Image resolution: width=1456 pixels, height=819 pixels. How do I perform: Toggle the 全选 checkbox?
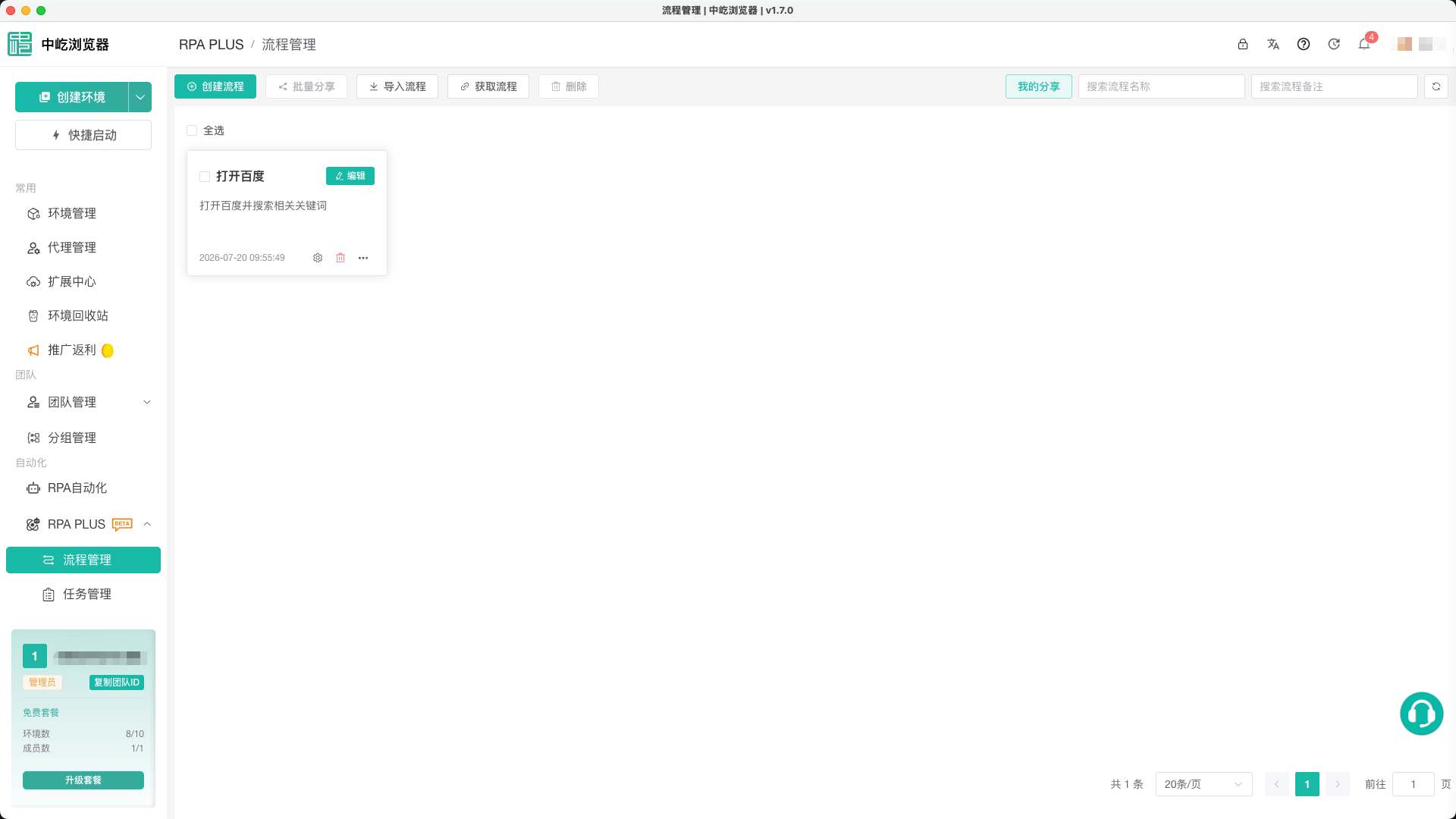(x=192, y=130)
